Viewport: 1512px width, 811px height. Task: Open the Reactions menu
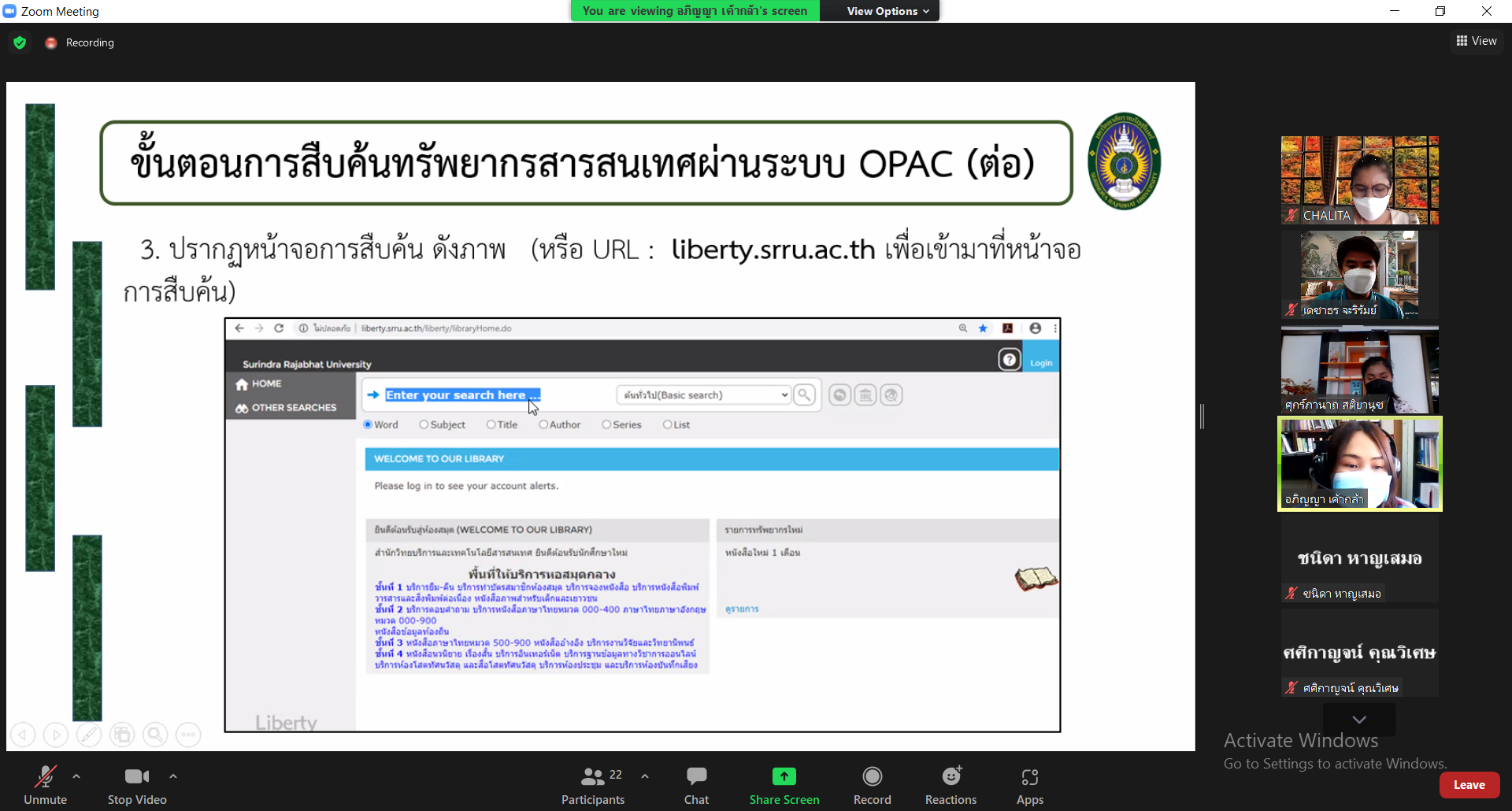click(951, 777)
